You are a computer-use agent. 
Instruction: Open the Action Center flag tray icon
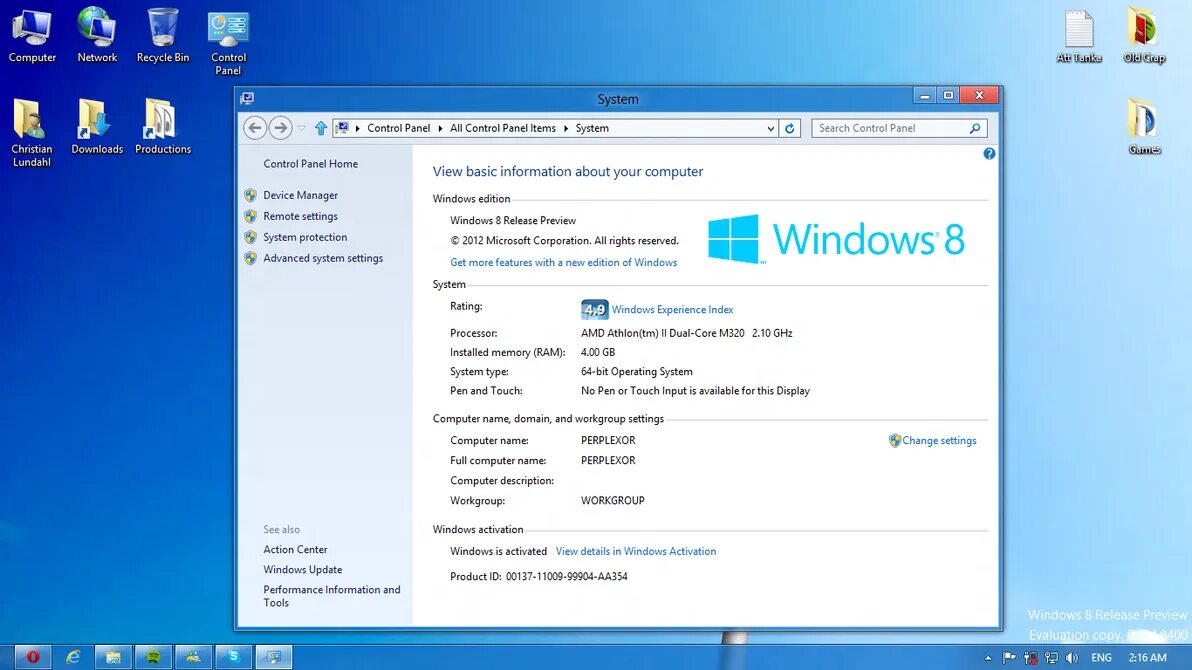pyautogui.click(x=1009, y=658)
